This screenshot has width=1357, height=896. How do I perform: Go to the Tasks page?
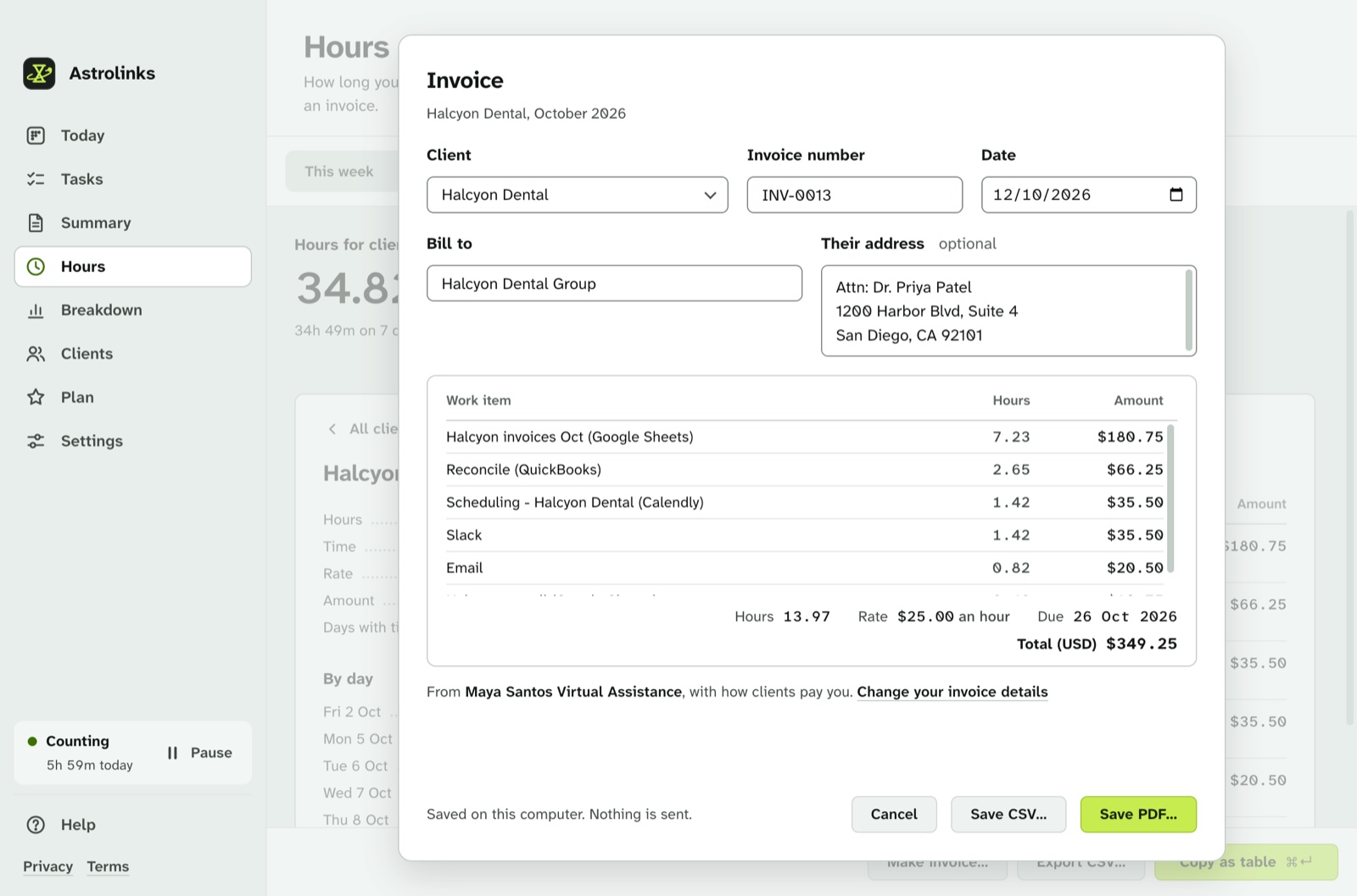[x=133, y=179]
